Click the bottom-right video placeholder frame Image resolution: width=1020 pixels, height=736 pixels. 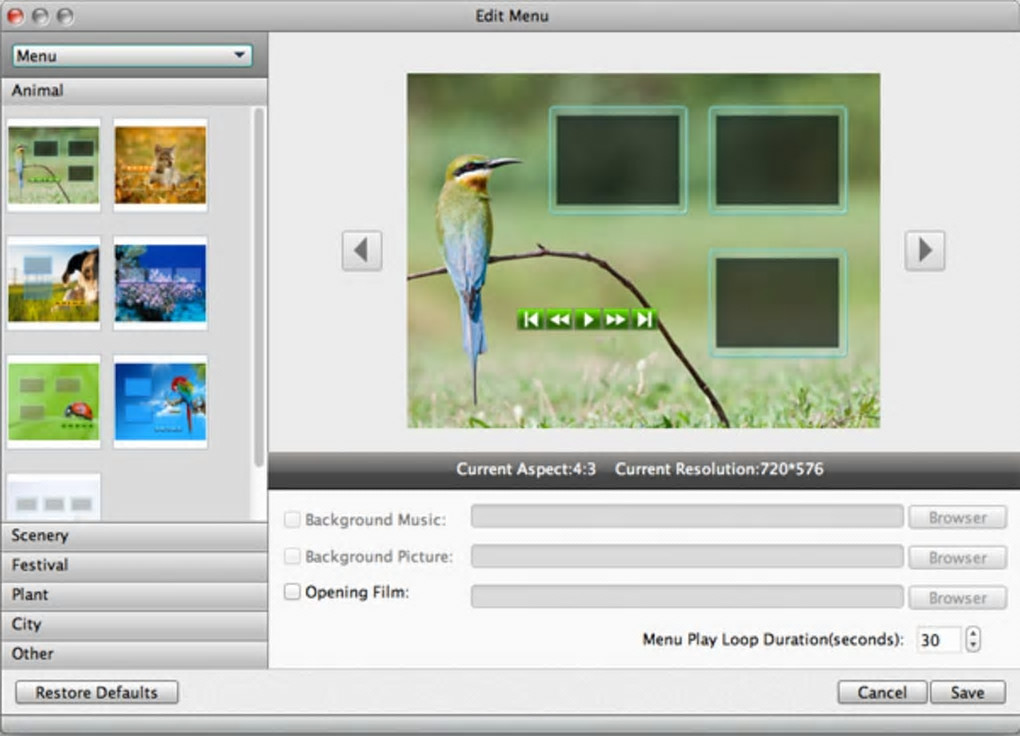click(x=777, y=303)
